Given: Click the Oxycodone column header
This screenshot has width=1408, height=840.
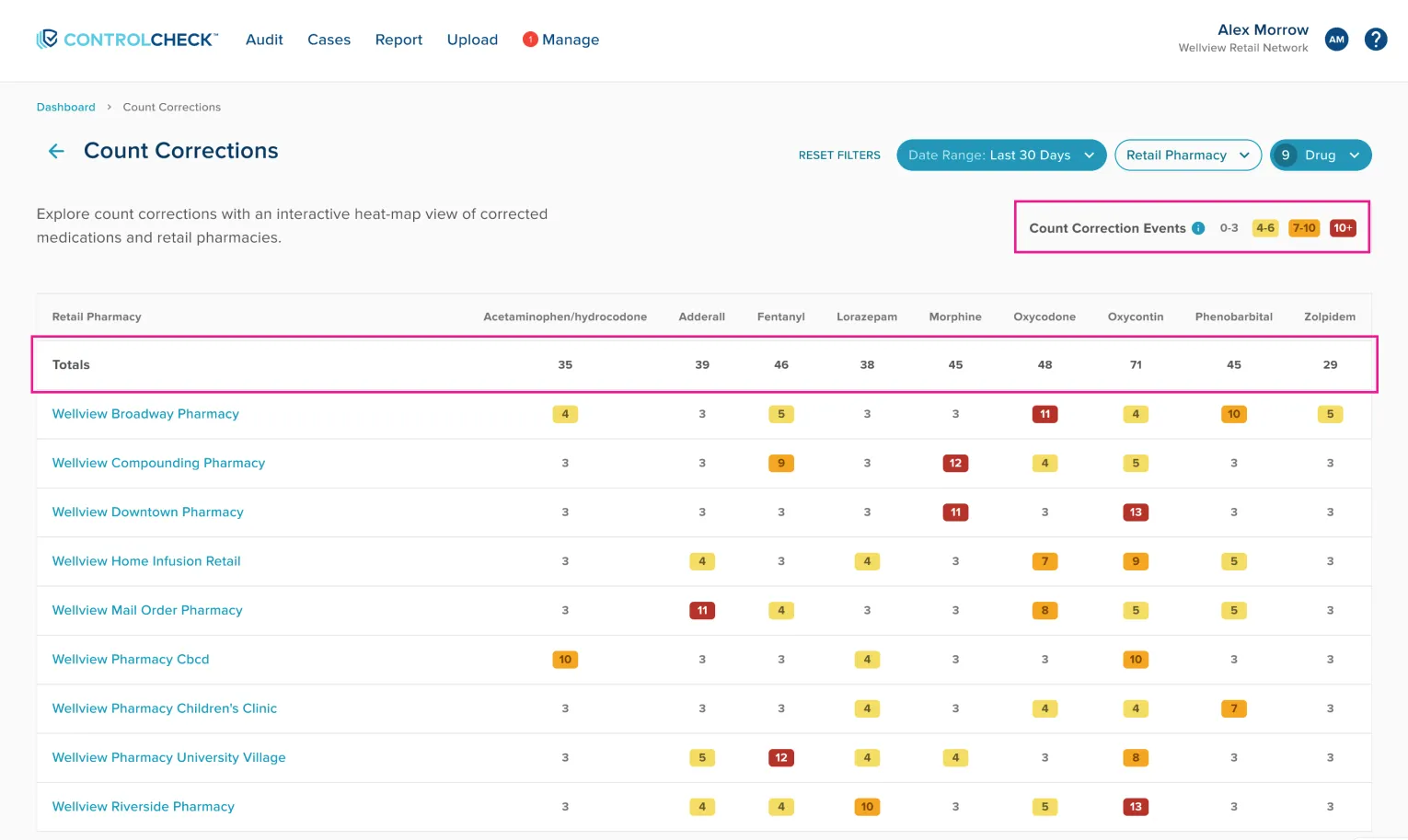Looking at the screenshot, I should (x=1044, y=316).
